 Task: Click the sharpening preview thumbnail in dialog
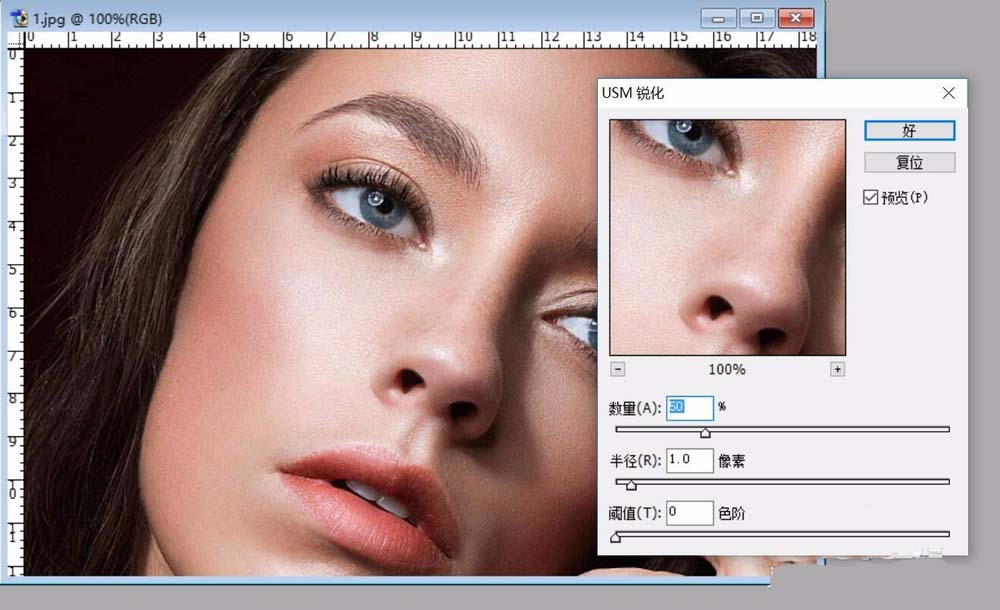tap(727, 237)
